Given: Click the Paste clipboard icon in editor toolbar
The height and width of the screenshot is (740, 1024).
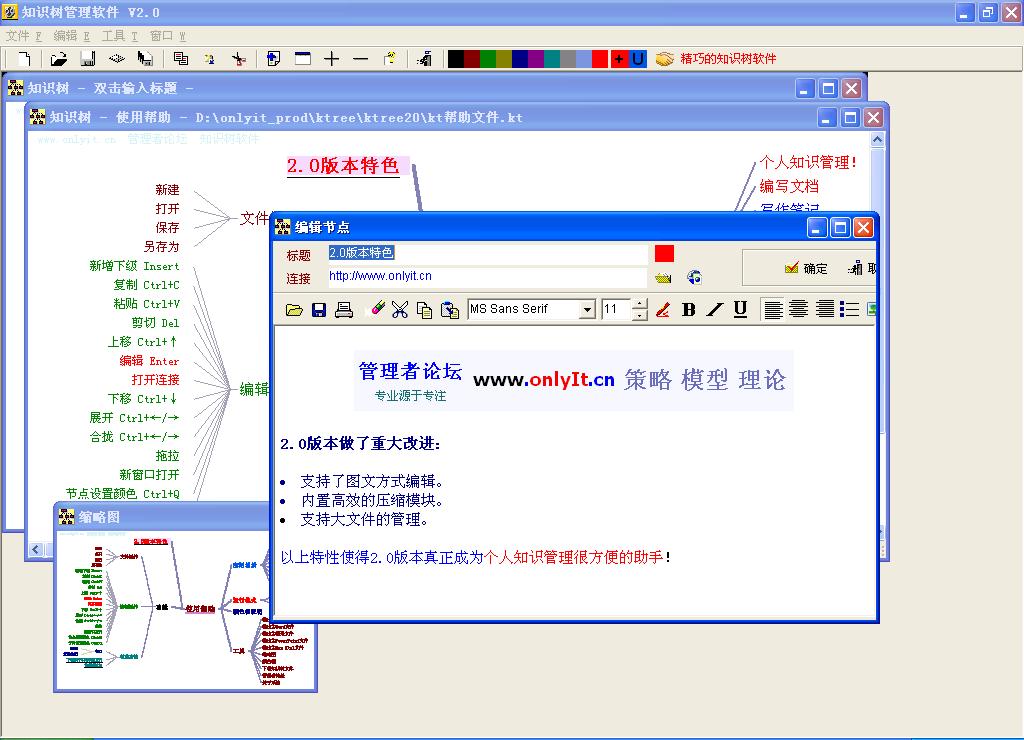Looking at the screenshot, I should (450, 310).
